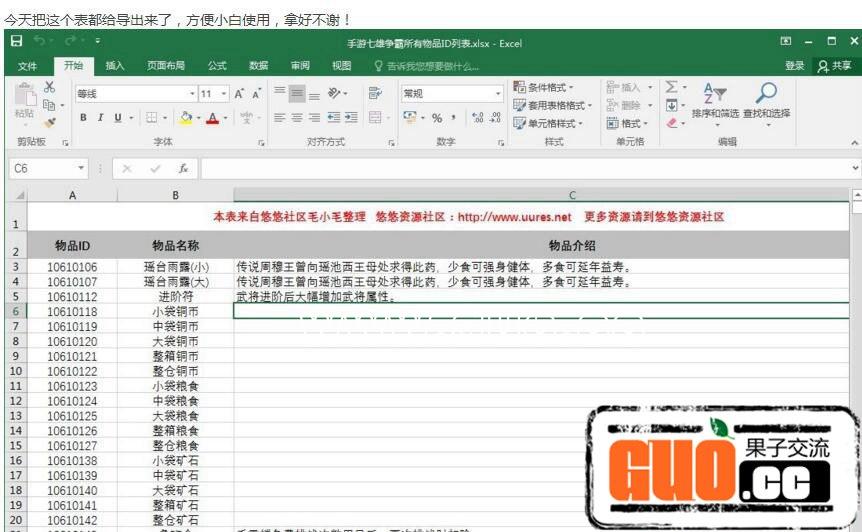Switch to the 页面布局 tab
The image size is (862, 532).
[x=165, y=65]
